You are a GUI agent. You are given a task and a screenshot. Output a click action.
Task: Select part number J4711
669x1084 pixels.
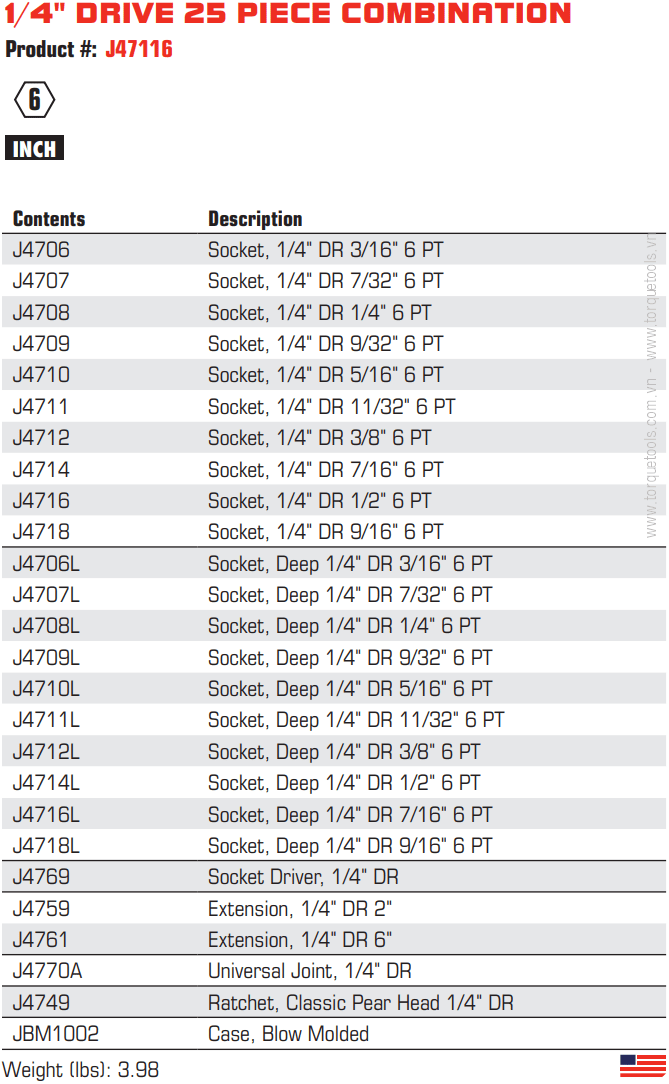coord(41,407)
